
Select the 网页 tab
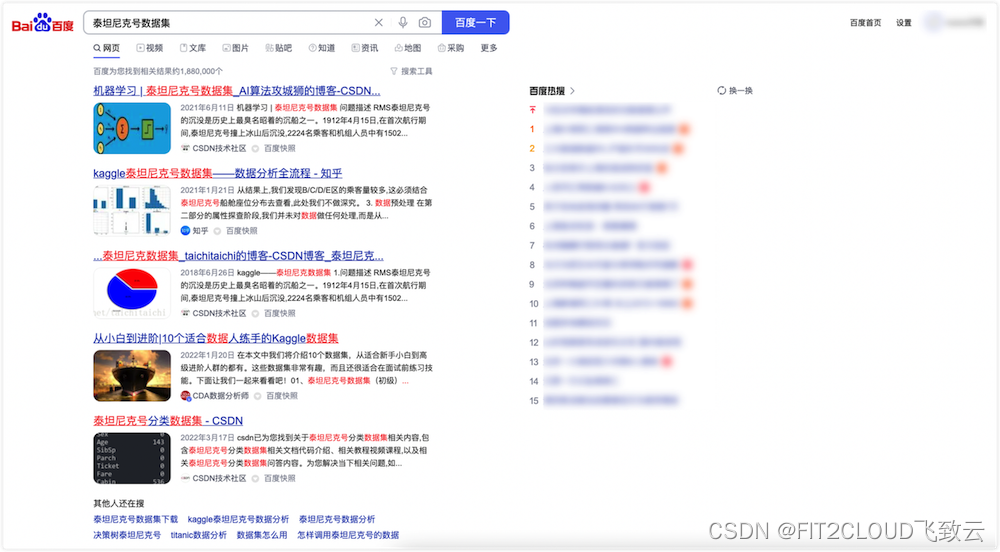tap(107, 48)
